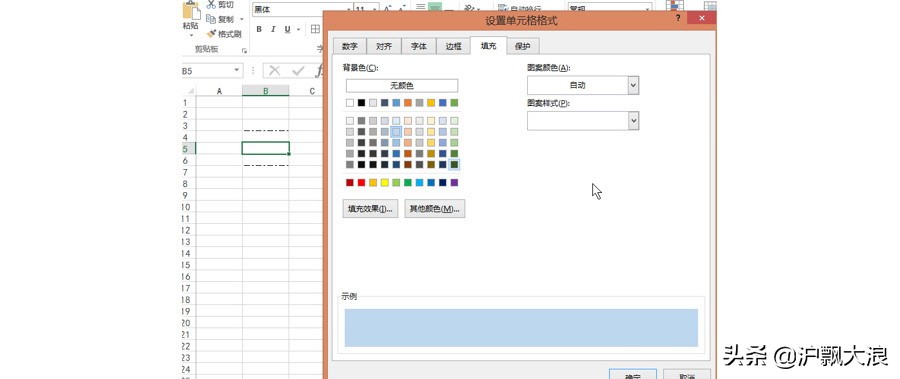Pick the yellow standard color swatch
The width and height of the screenshot is (900, 379).
click(385, 183)
